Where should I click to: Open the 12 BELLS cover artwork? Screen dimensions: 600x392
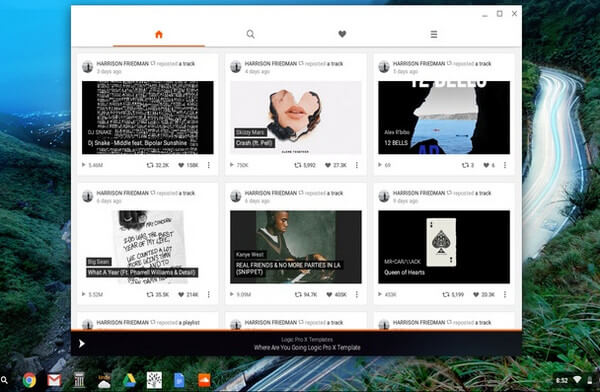coord(444,118)
